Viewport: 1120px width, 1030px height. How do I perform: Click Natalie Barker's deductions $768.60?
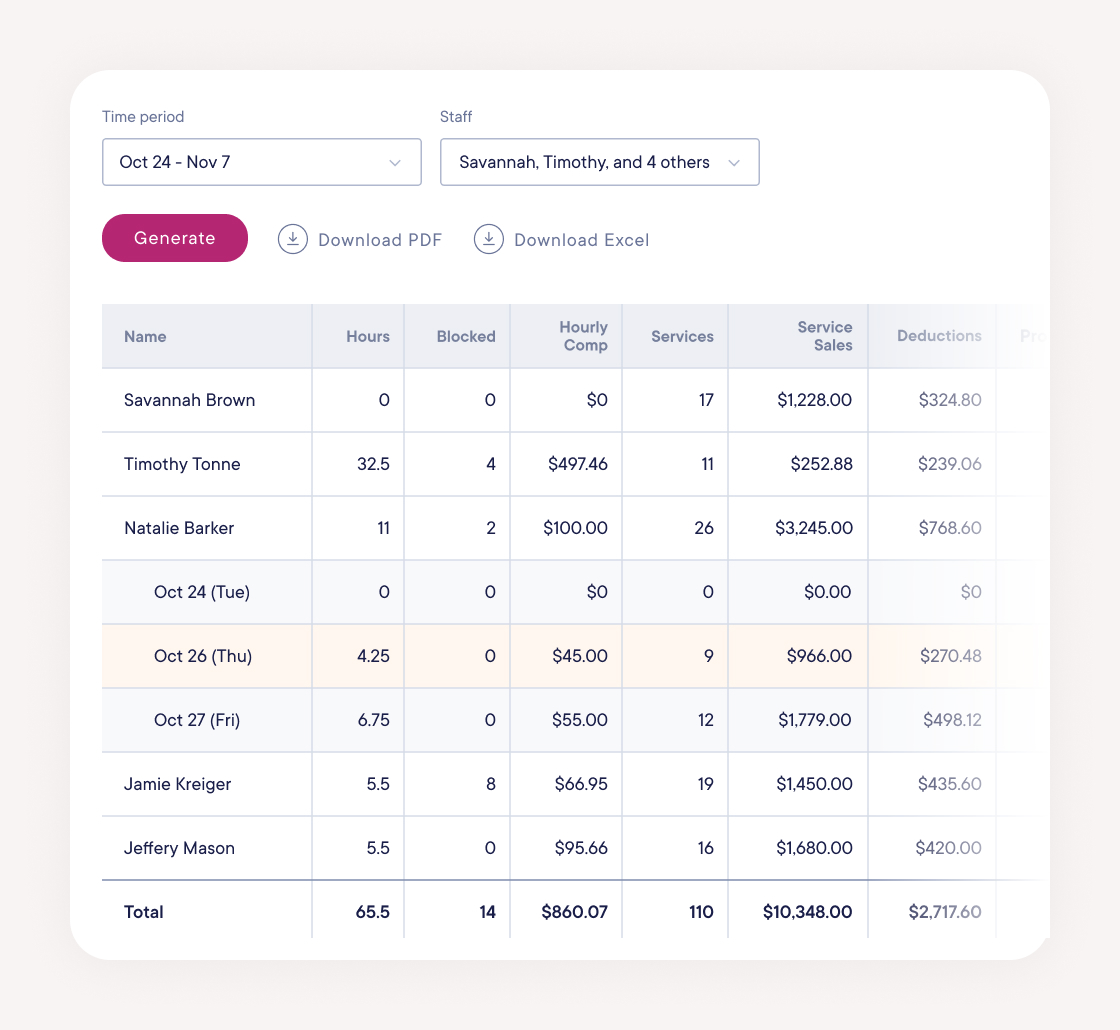click(x=950, y=528)
